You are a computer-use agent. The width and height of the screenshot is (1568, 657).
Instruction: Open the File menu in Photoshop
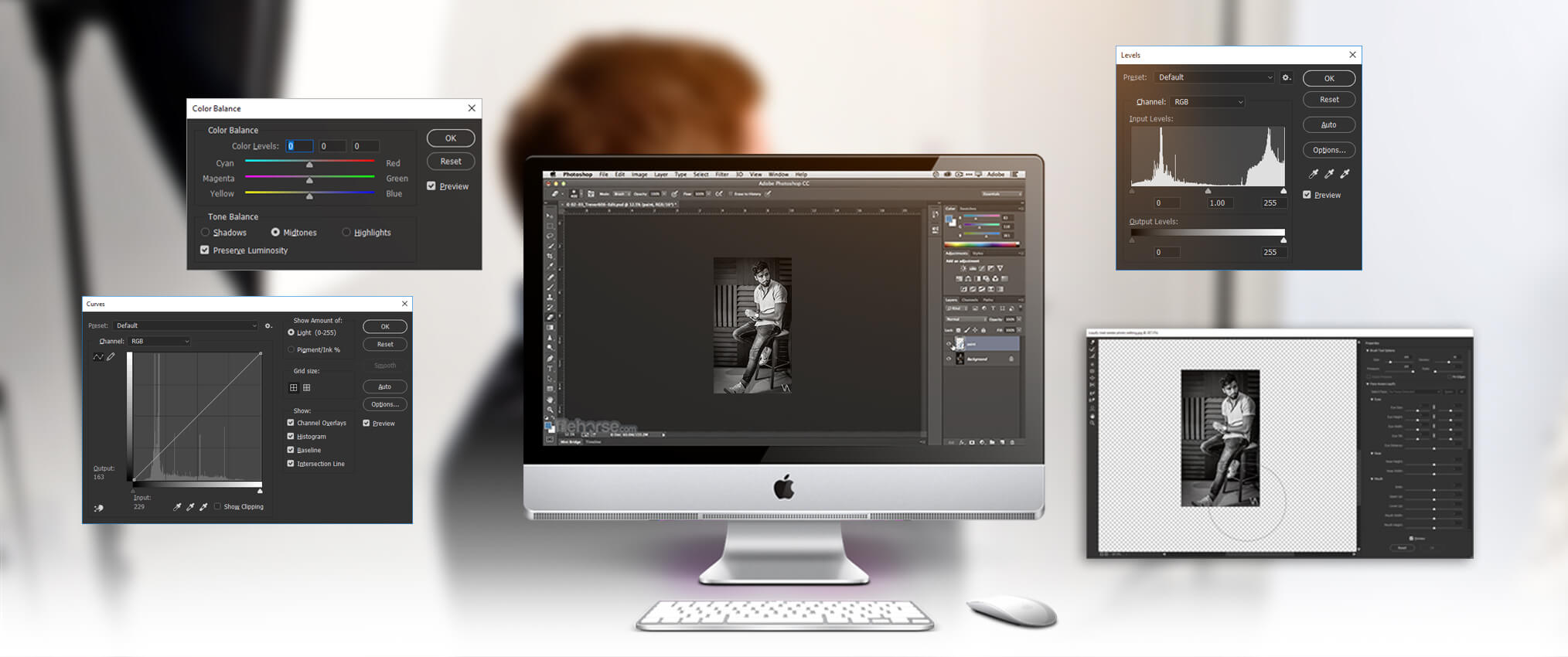[x=604, y=175]
